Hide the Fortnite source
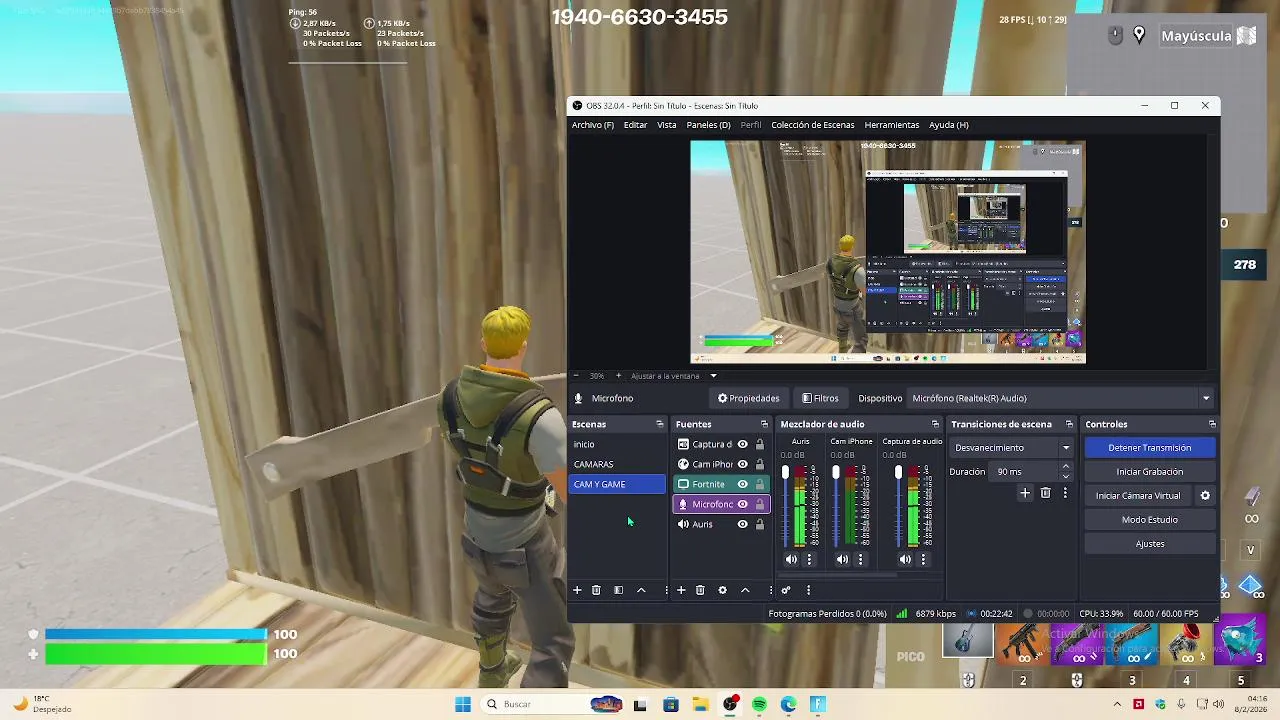This screenshot has height=720, width=1280. (x=742, y=484)
